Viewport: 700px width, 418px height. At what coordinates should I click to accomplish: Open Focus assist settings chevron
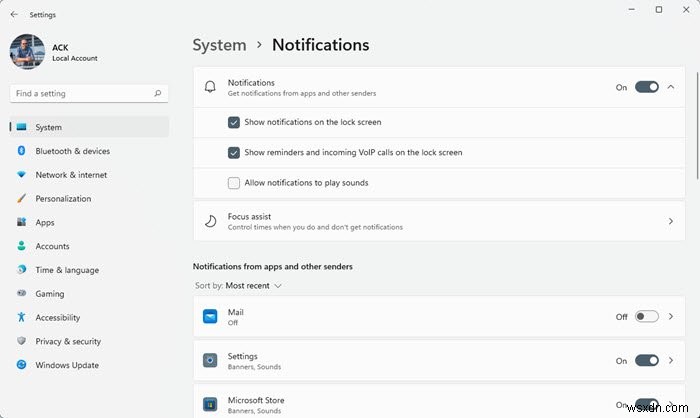click(x=670, y=221)
